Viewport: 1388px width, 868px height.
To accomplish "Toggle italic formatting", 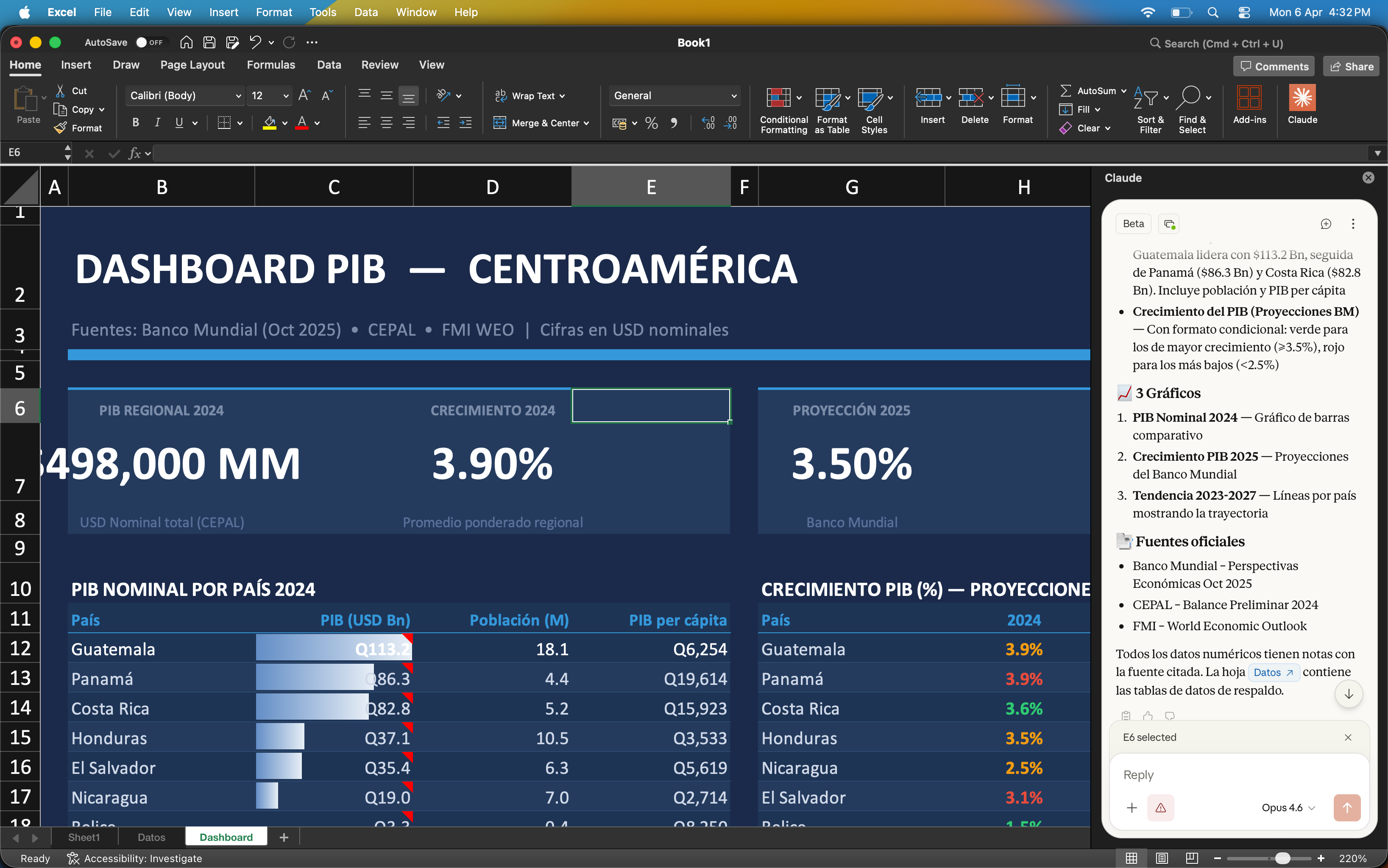I will click(x=157, y=122).
